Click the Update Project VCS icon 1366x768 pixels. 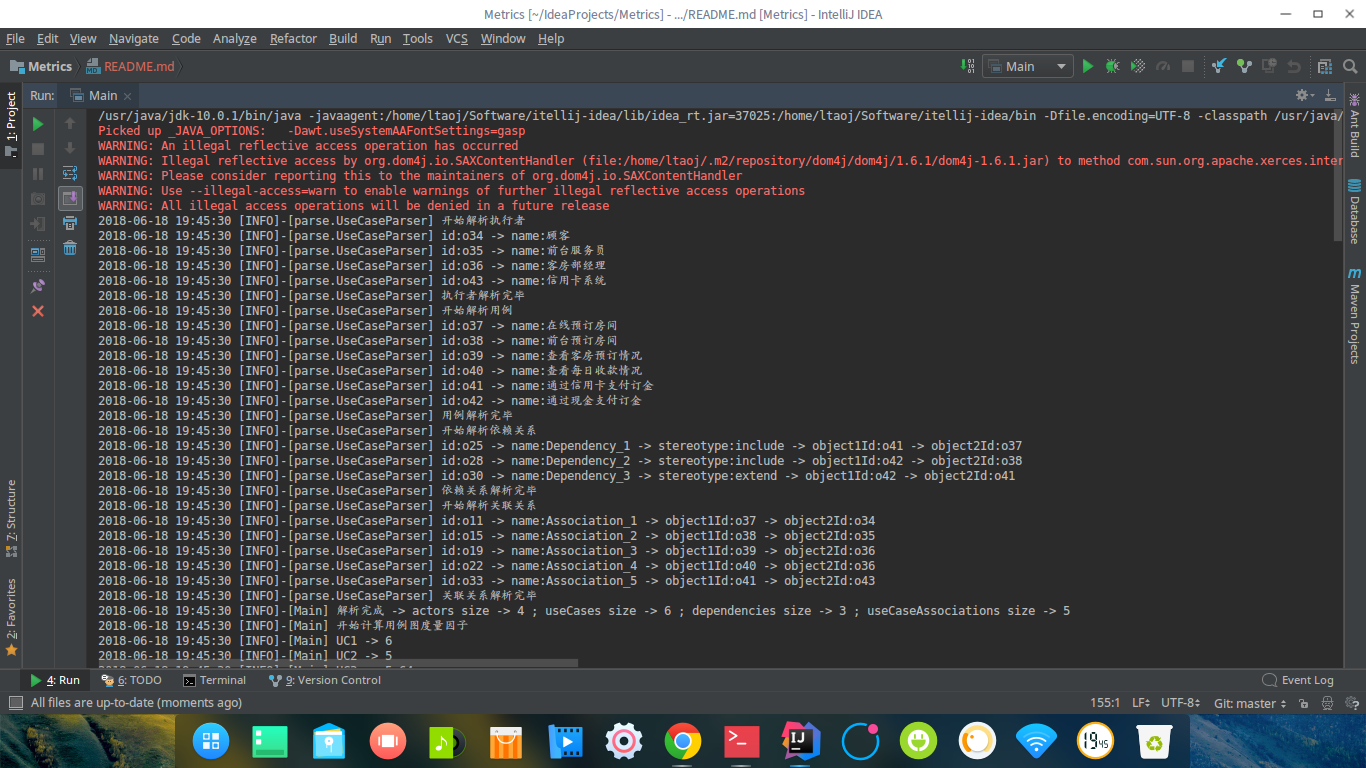click(1219, 66)
